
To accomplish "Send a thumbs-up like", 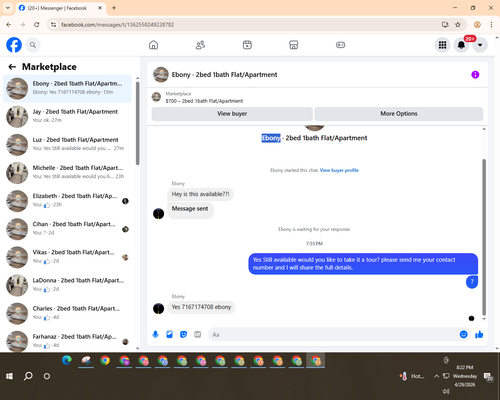I will tap(479, 334).
